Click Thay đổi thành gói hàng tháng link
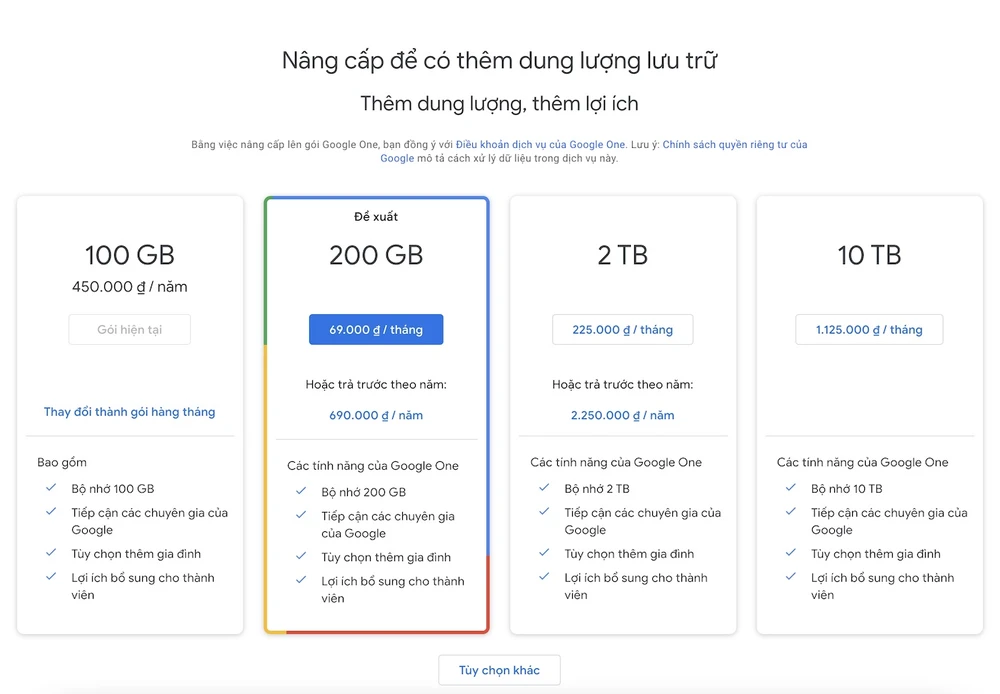This screenshot has width=1000, height=694. (129, 412)
